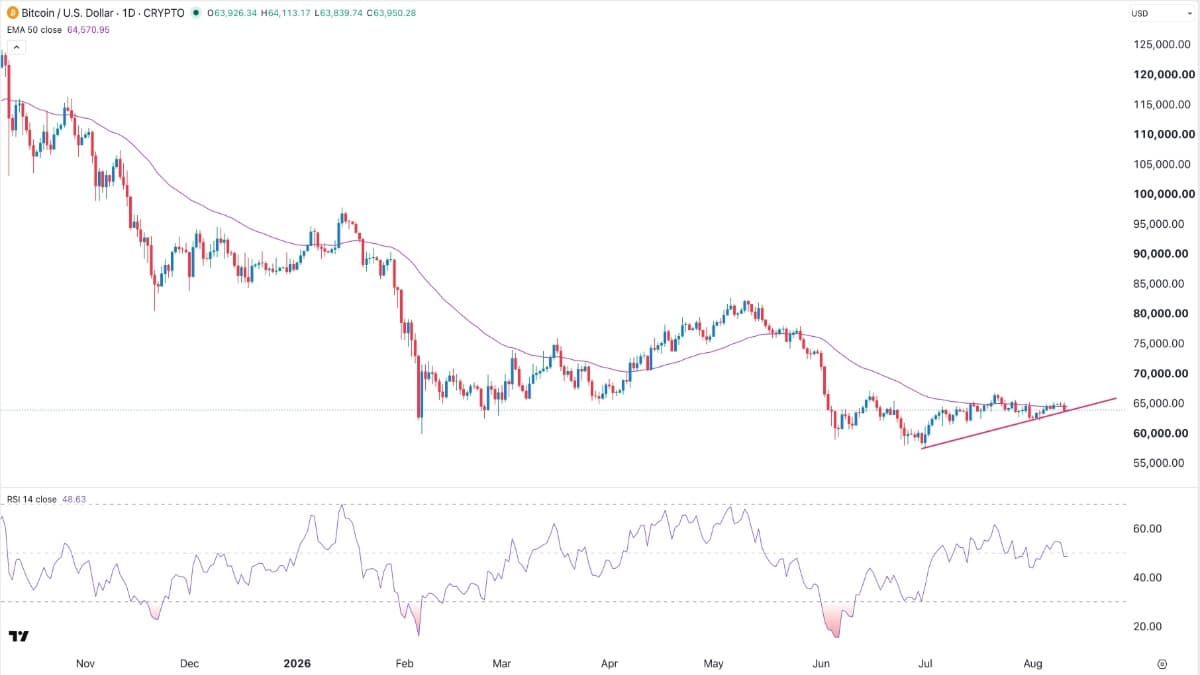Image resolution: width=1200 pixels, height=675 pixels.
Task: Click the 80,000.00 price axis label
Action: (x=1163, y=314)
